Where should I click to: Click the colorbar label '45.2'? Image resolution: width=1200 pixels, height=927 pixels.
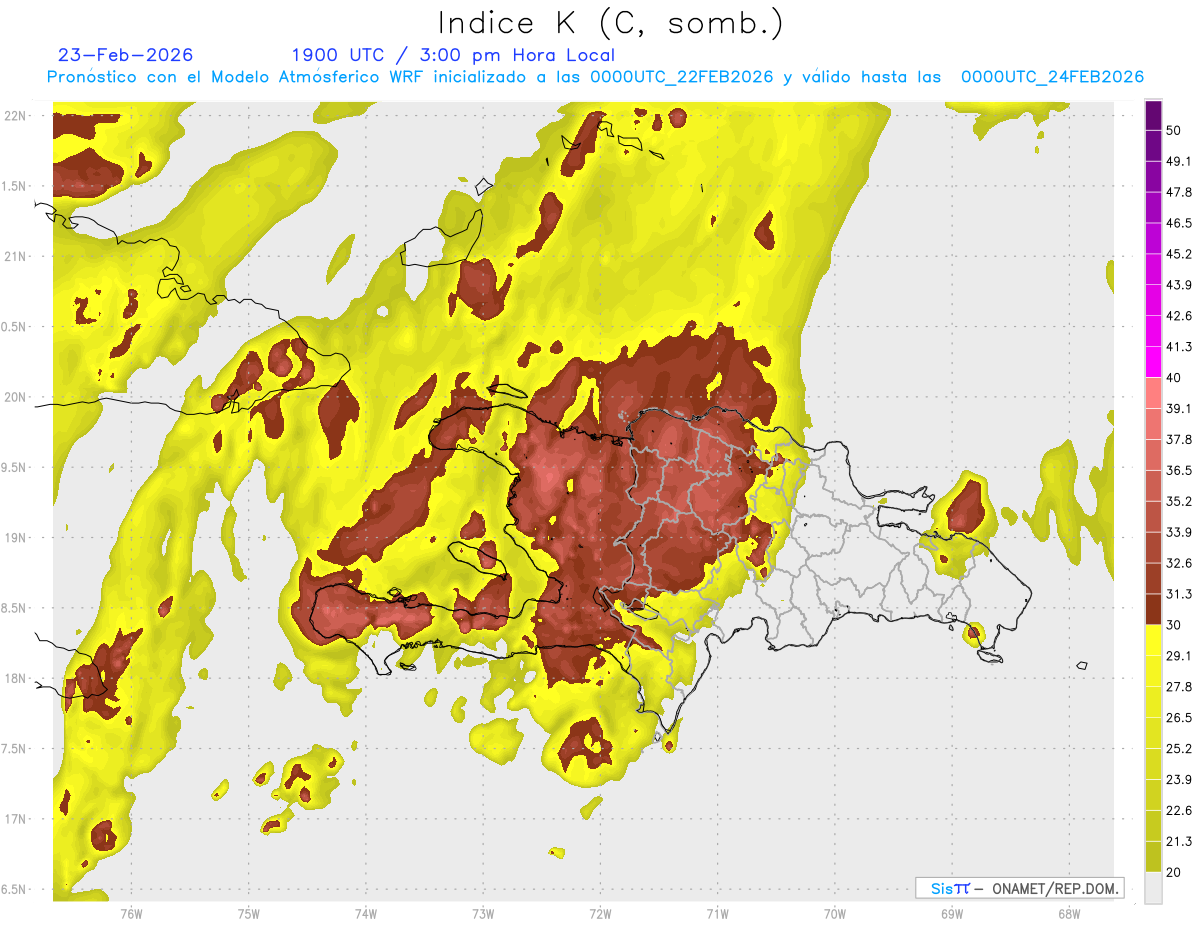(x=1179, y=254)
